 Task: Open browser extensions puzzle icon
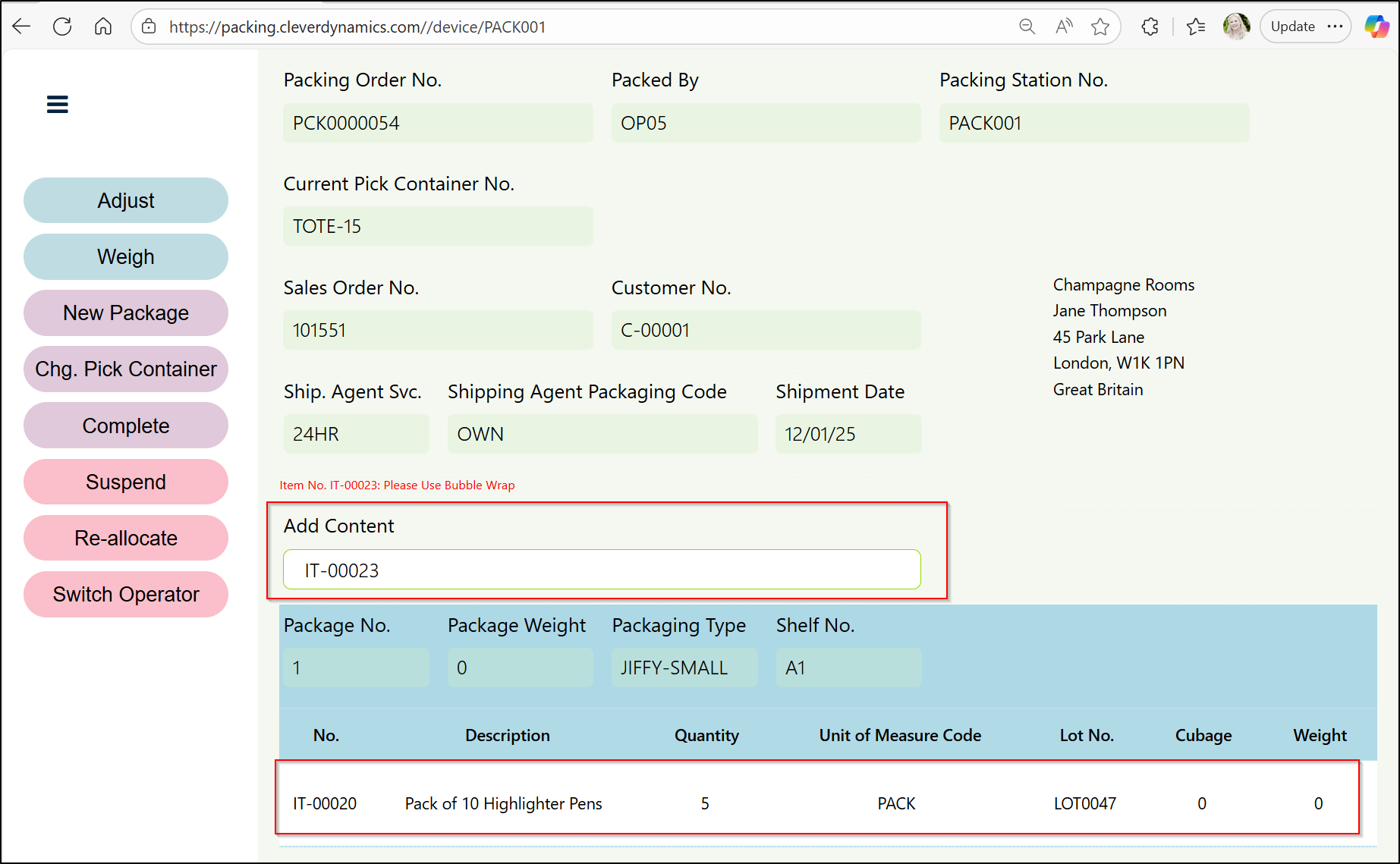coord(1150,27)
